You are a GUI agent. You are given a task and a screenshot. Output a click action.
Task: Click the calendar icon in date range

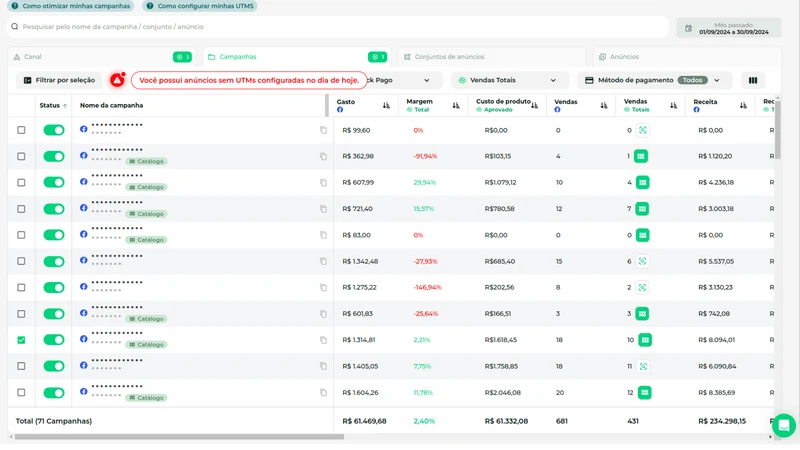688,29
